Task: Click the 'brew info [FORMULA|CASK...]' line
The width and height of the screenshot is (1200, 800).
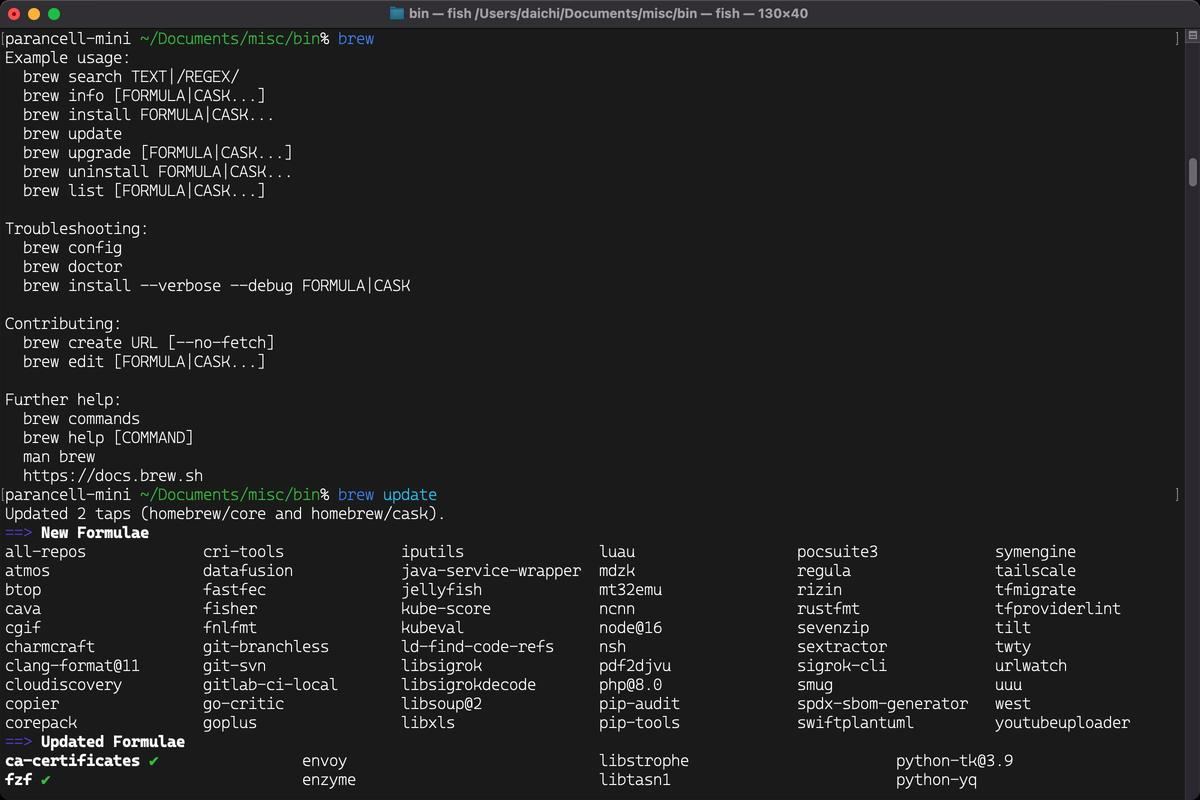Action: [x=144, y=96]
